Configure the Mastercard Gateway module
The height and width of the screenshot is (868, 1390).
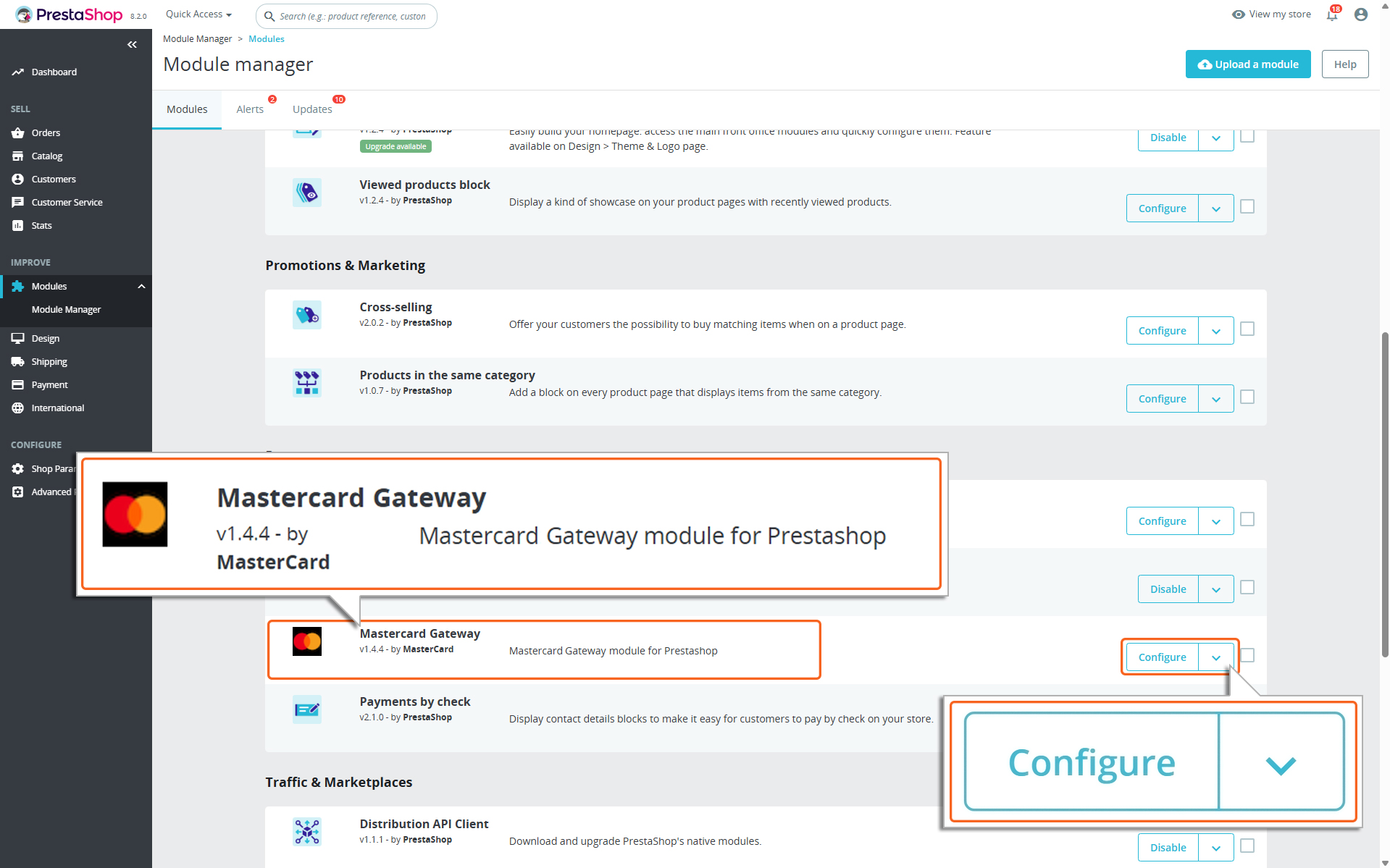1162,657
